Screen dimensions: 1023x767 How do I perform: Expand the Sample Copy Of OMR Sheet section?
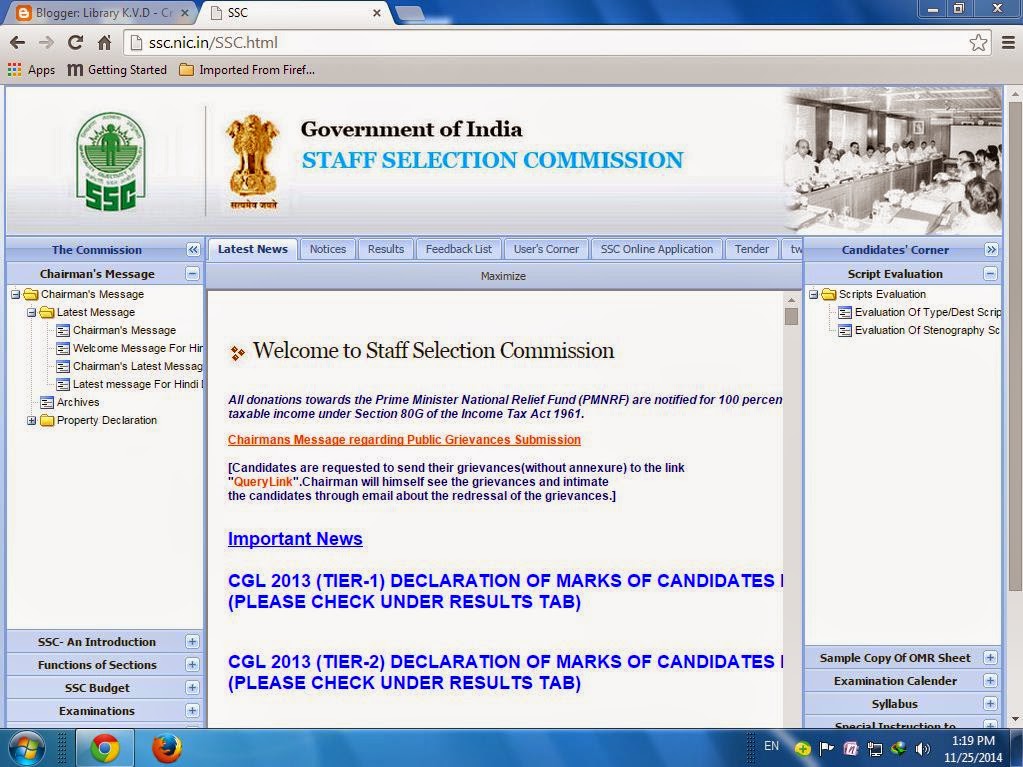click(990, 657)
